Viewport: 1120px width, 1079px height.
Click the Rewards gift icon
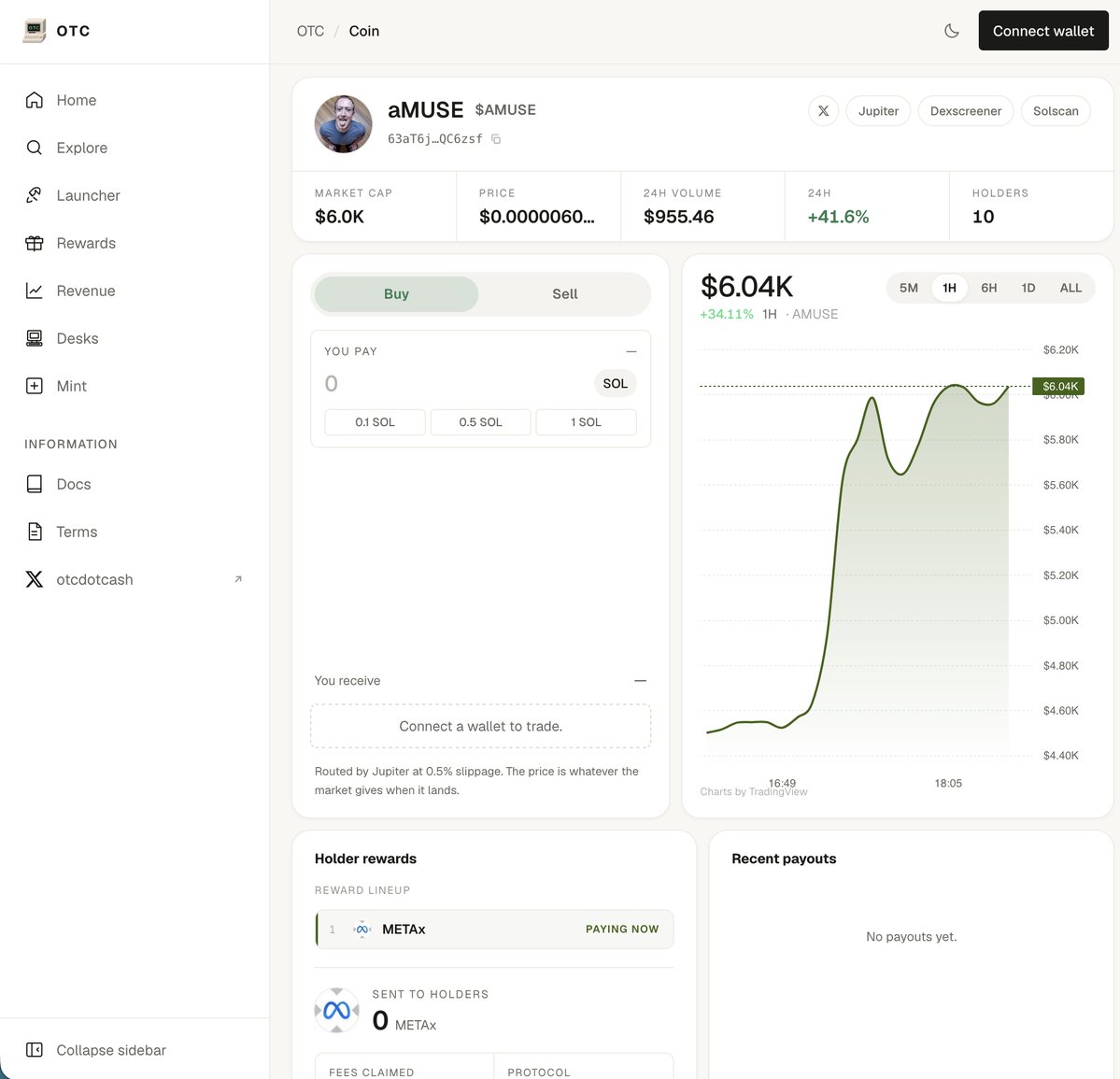click(35, 243)
